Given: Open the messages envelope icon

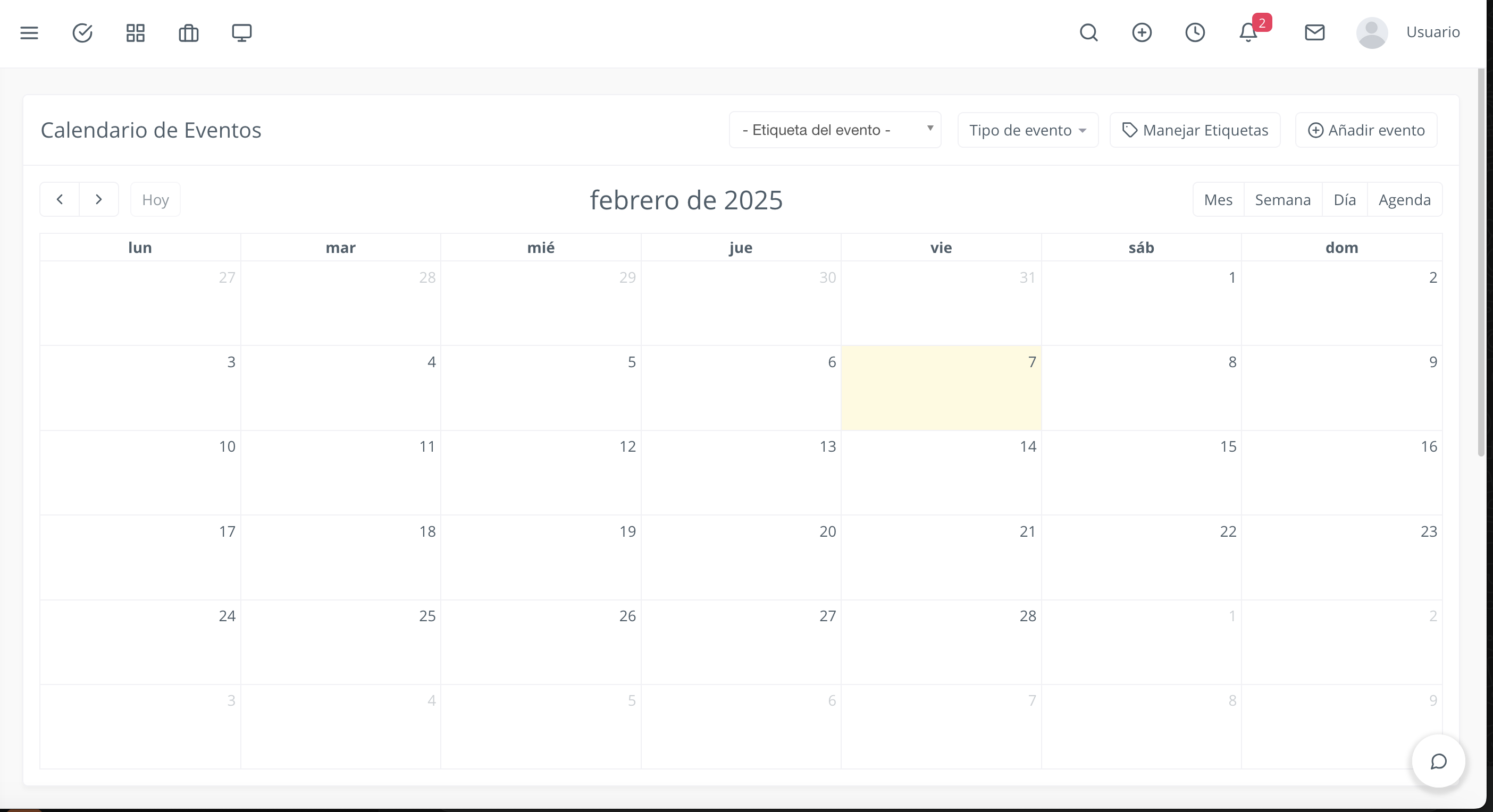Looking at the screenshot, I should click(1314, 32).
